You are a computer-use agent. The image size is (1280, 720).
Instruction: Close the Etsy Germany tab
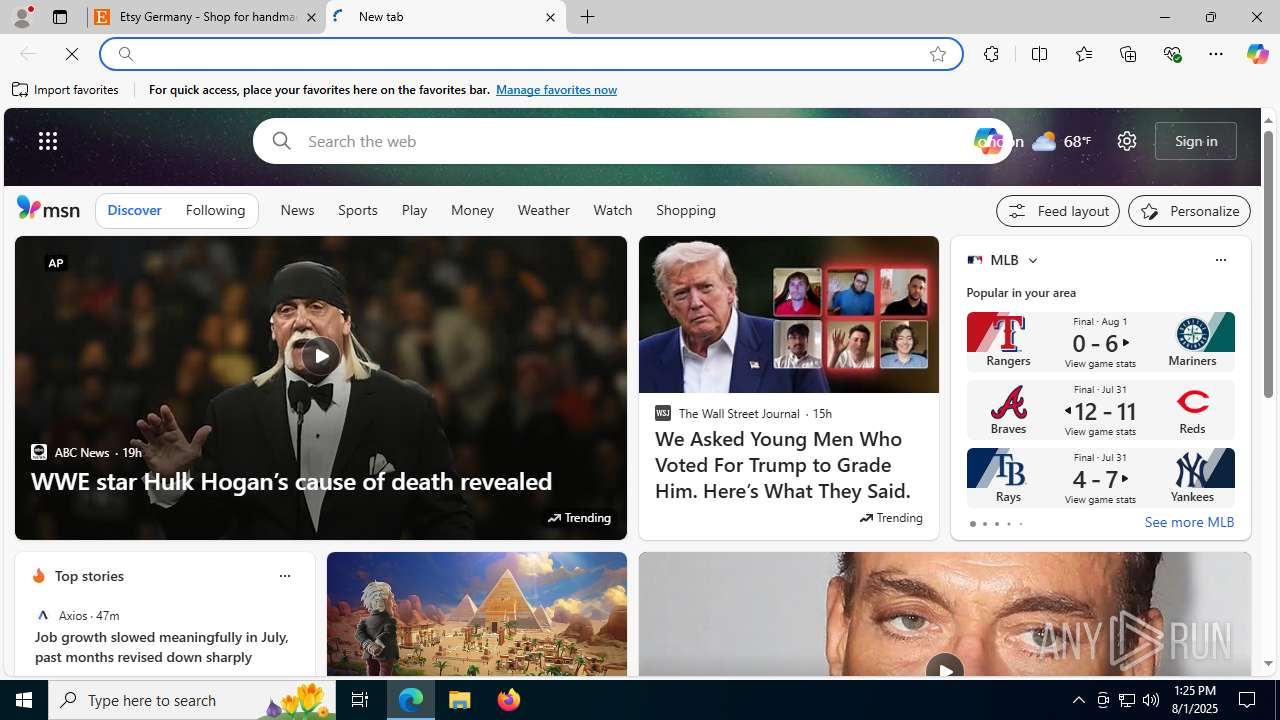point(311,17)
